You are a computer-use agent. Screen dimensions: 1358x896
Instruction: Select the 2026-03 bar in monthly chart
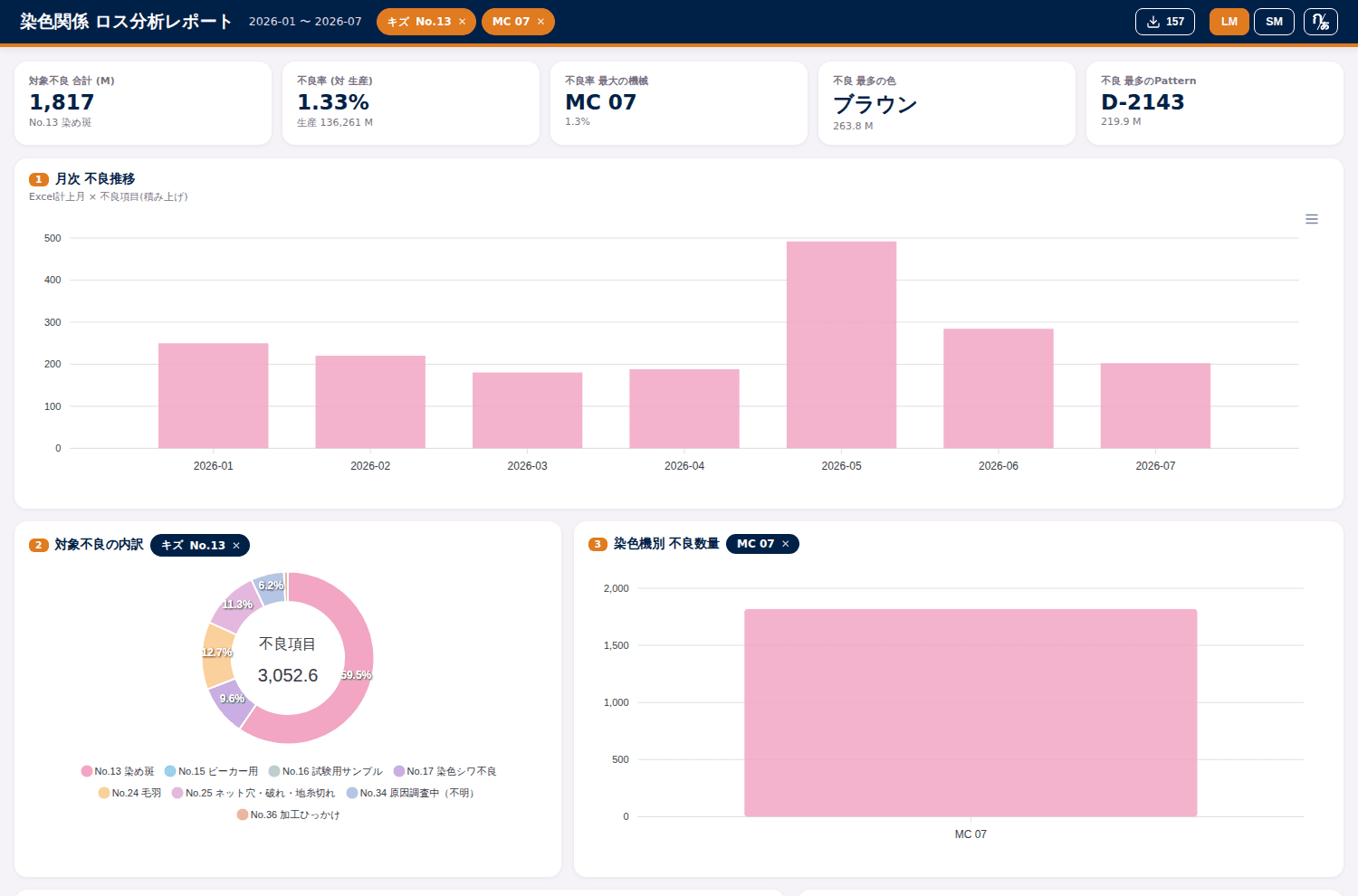point(527,410)
